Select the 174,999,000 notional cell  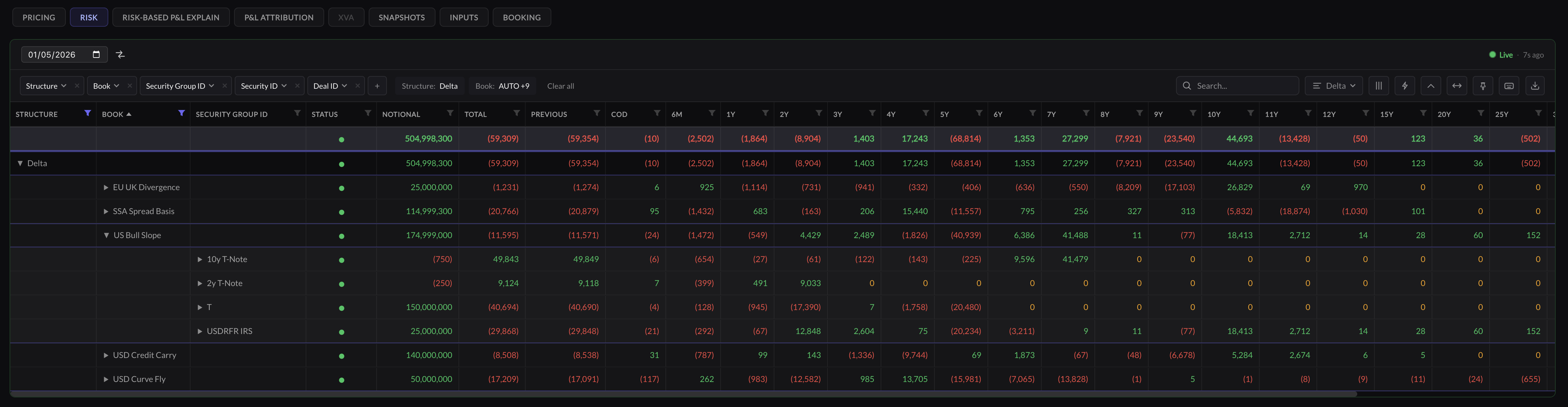click(418, 235)
